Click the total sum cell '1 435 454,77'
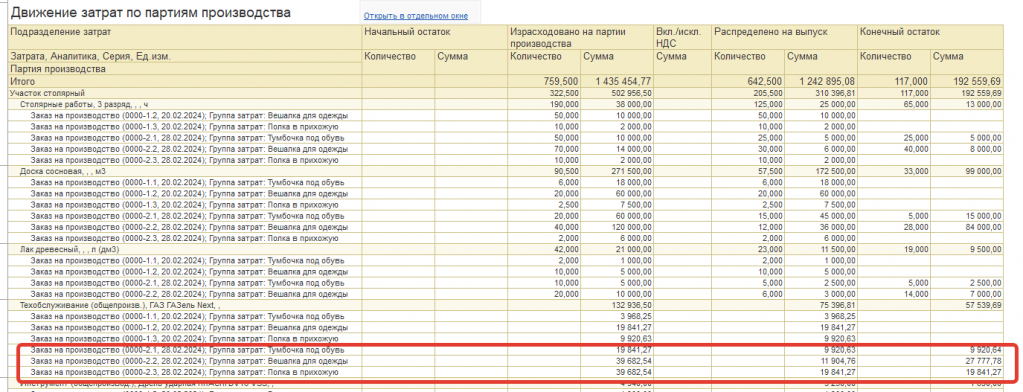Image resolution: width=1023 pixels, height=392 pixels. click(624, 82)
